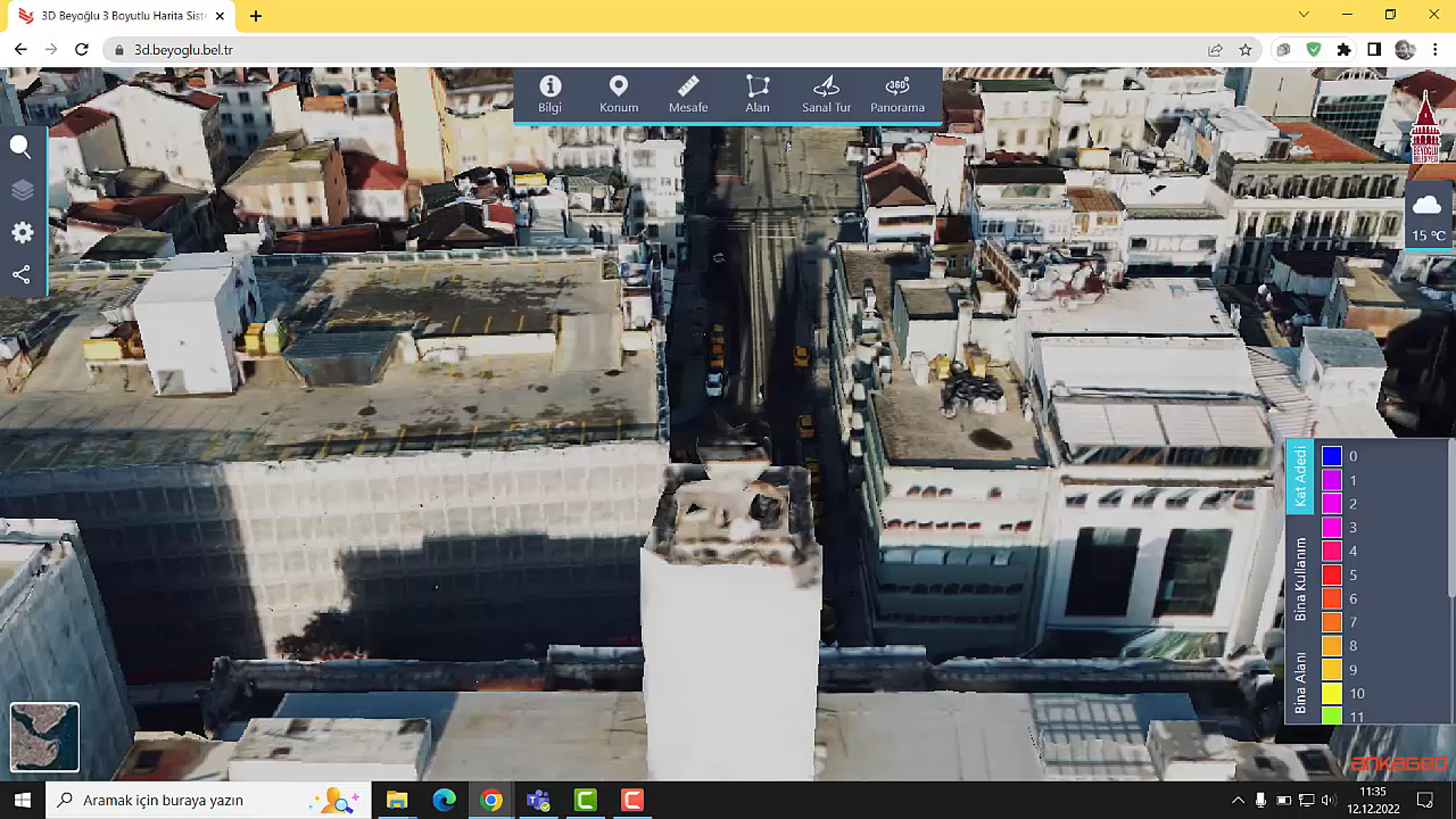The width and height of the screenshot is (1456, 819).
Task: Start the Sanal Tur virtual tour
Action: (826, 94)
